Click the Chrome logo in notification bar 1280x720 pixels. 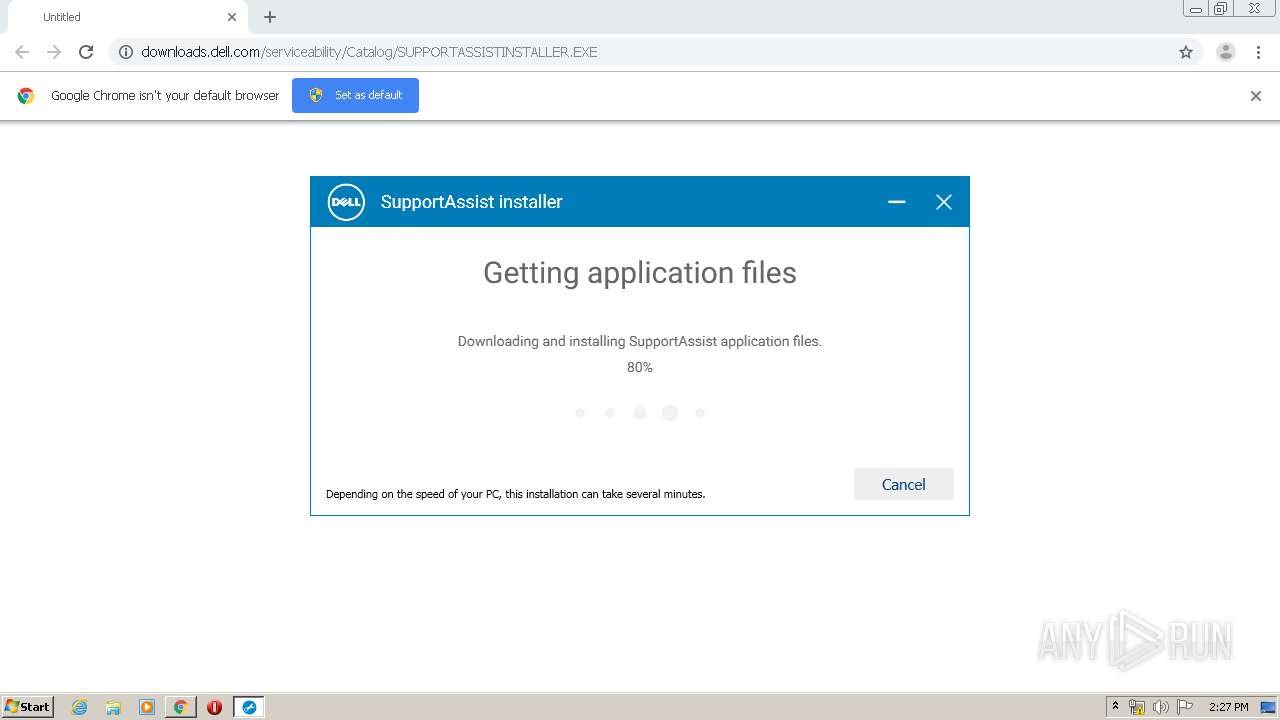click(26, 96)
